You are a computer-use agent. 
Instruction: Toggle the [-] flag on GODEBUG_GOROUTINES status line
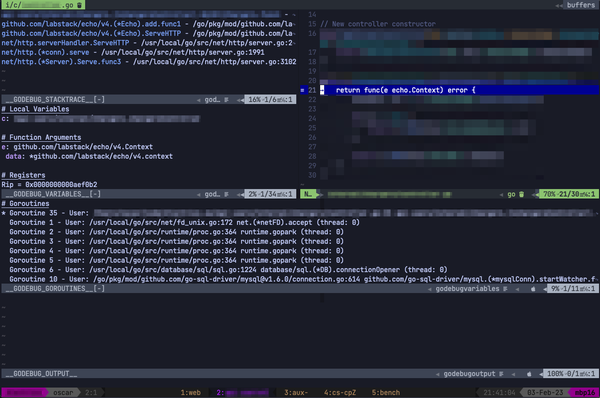99,289
